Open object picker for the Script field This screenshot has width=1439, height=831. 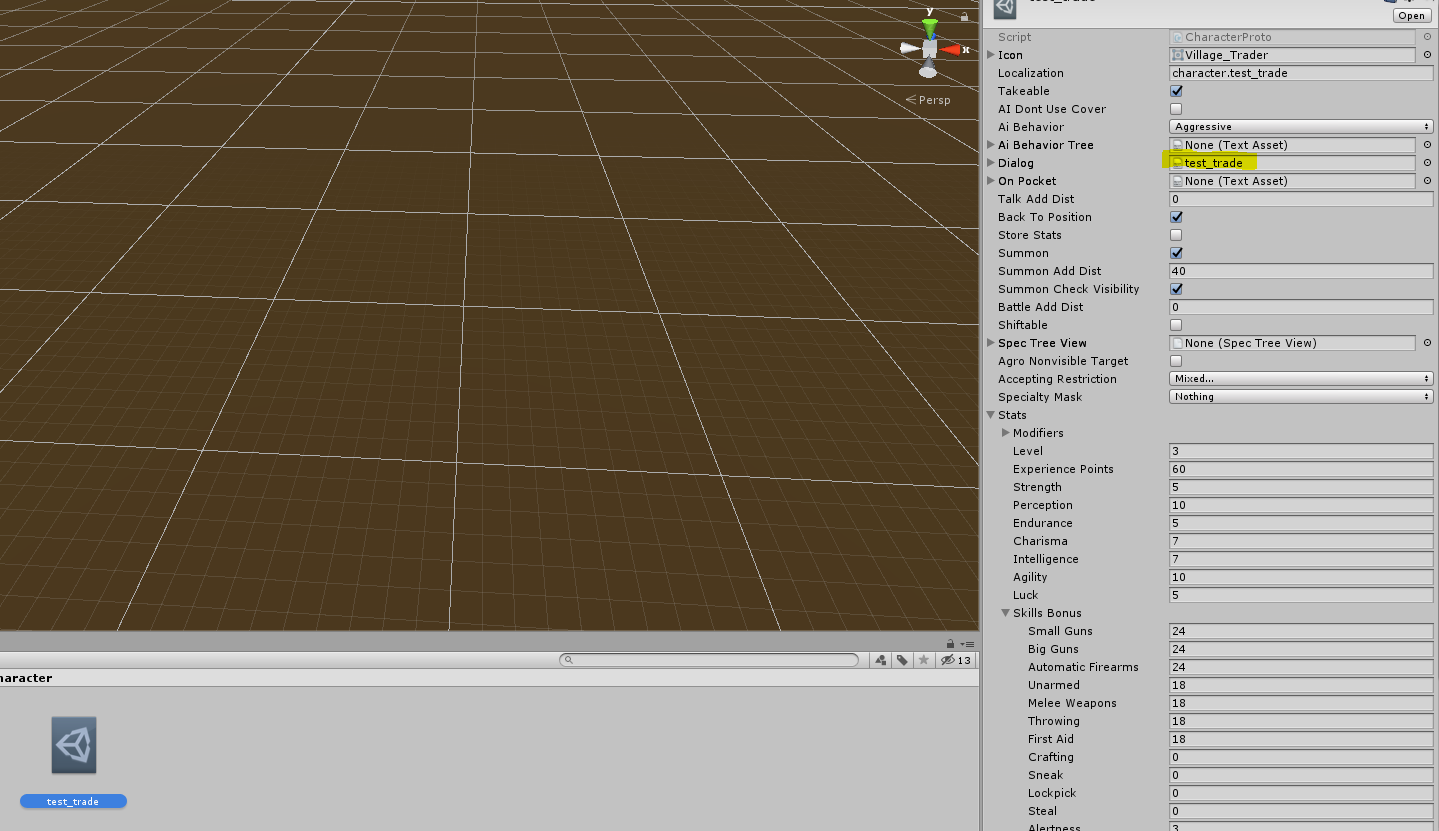tap(1427, 37)
